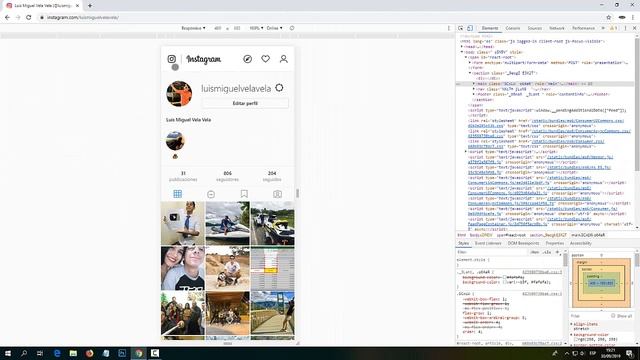
Task: Open the activity heart icon
Action: point(266,59)
